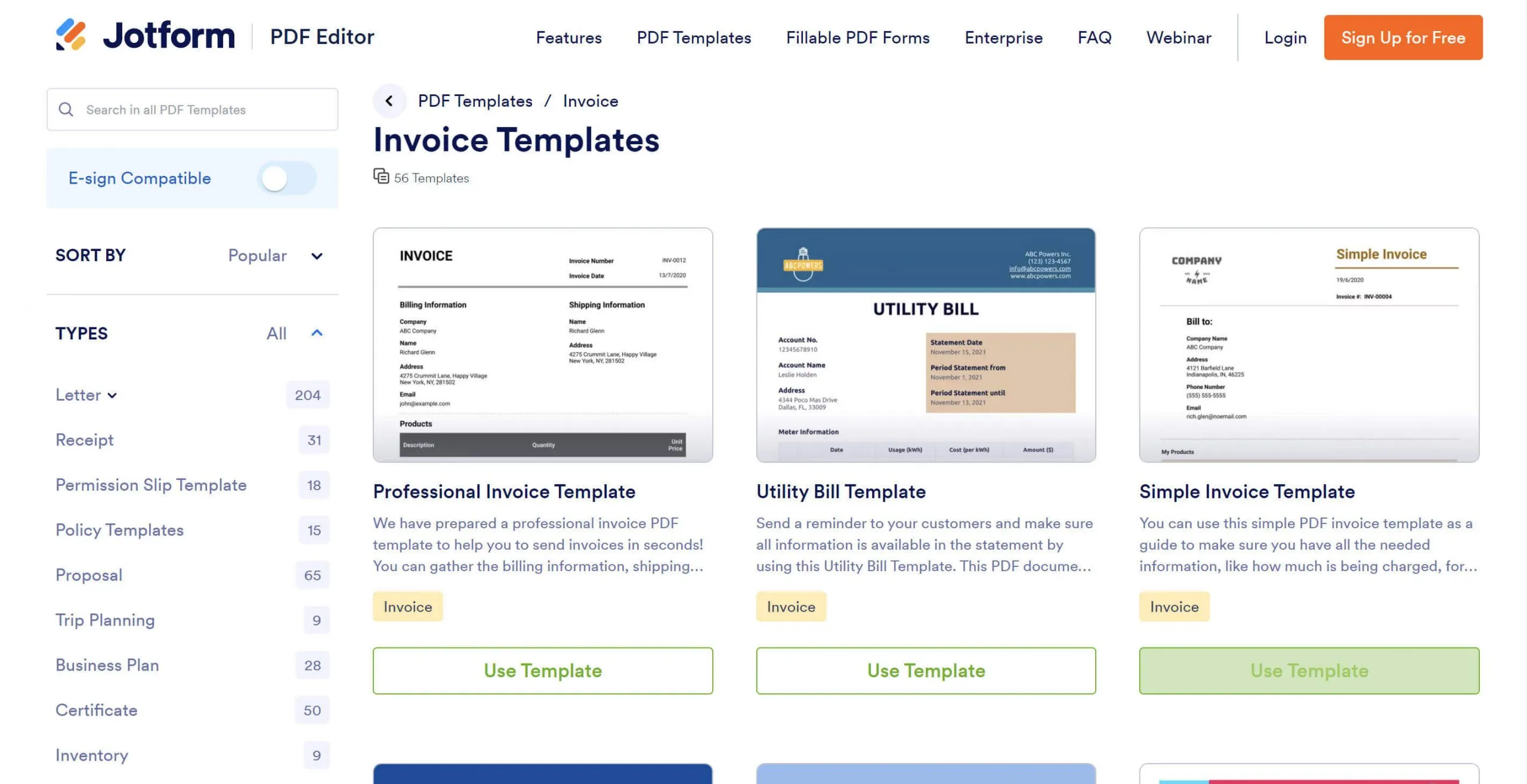Click the E-sign Compatible label icon
This screenshot has width=1527, height=784.
click(139, 178)
